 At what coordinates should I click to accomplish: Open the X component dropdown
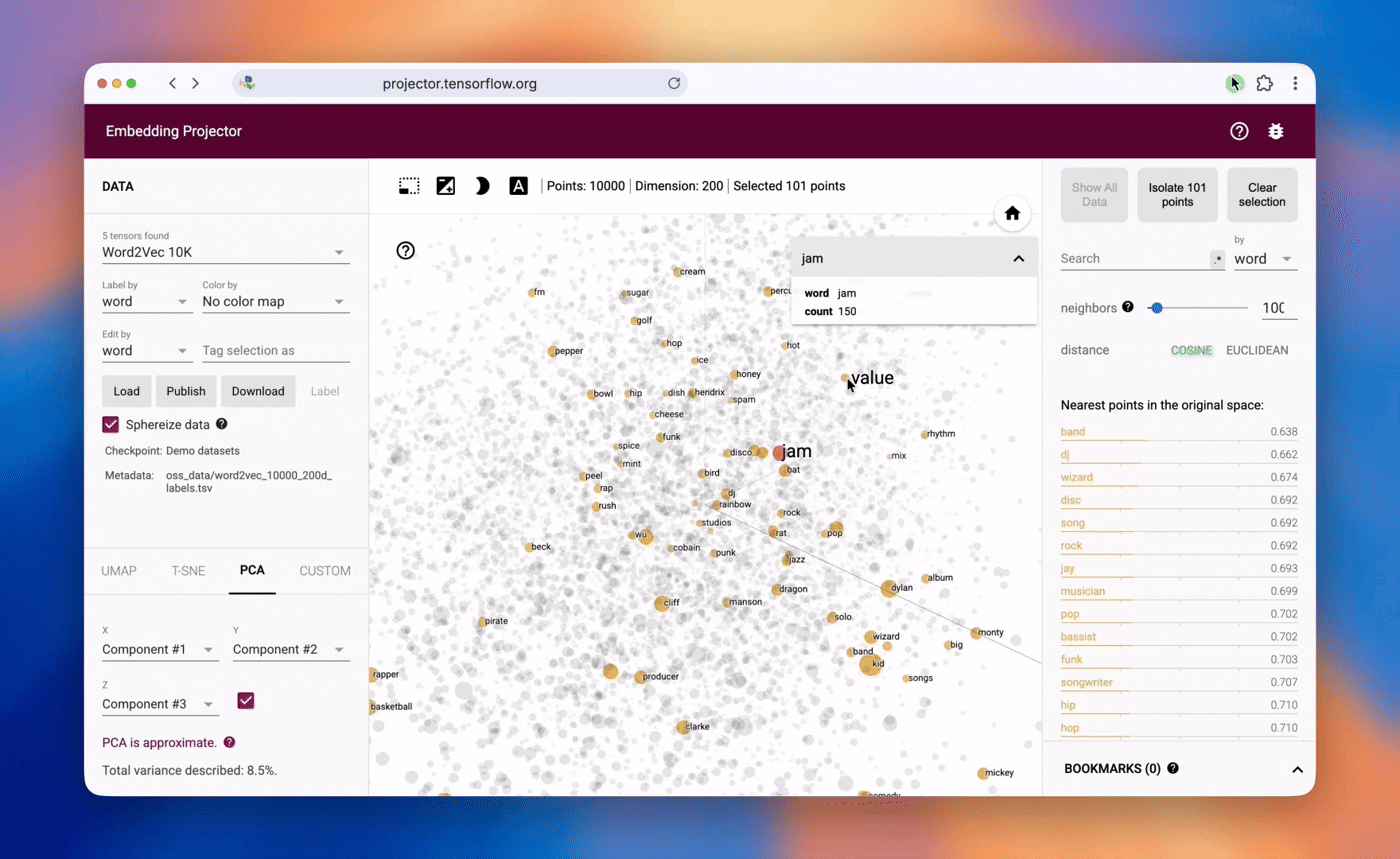click(x=160, y=649)
